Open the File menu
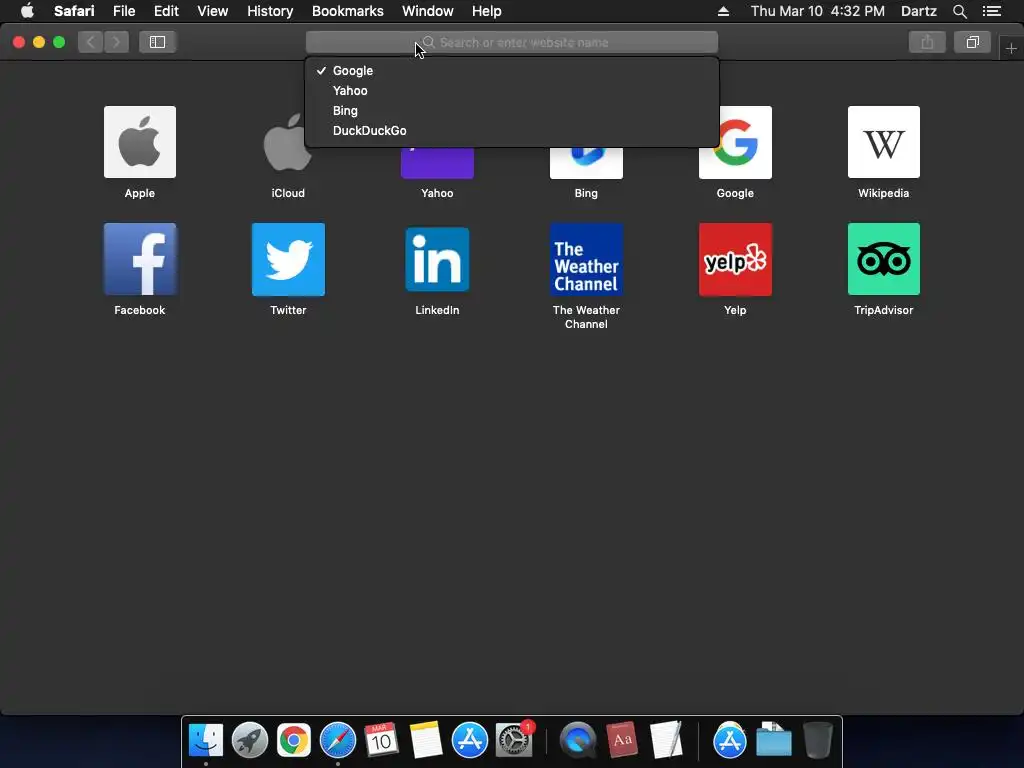The width and height of the screenshot is (1024, 768). (x=124, y=11)
